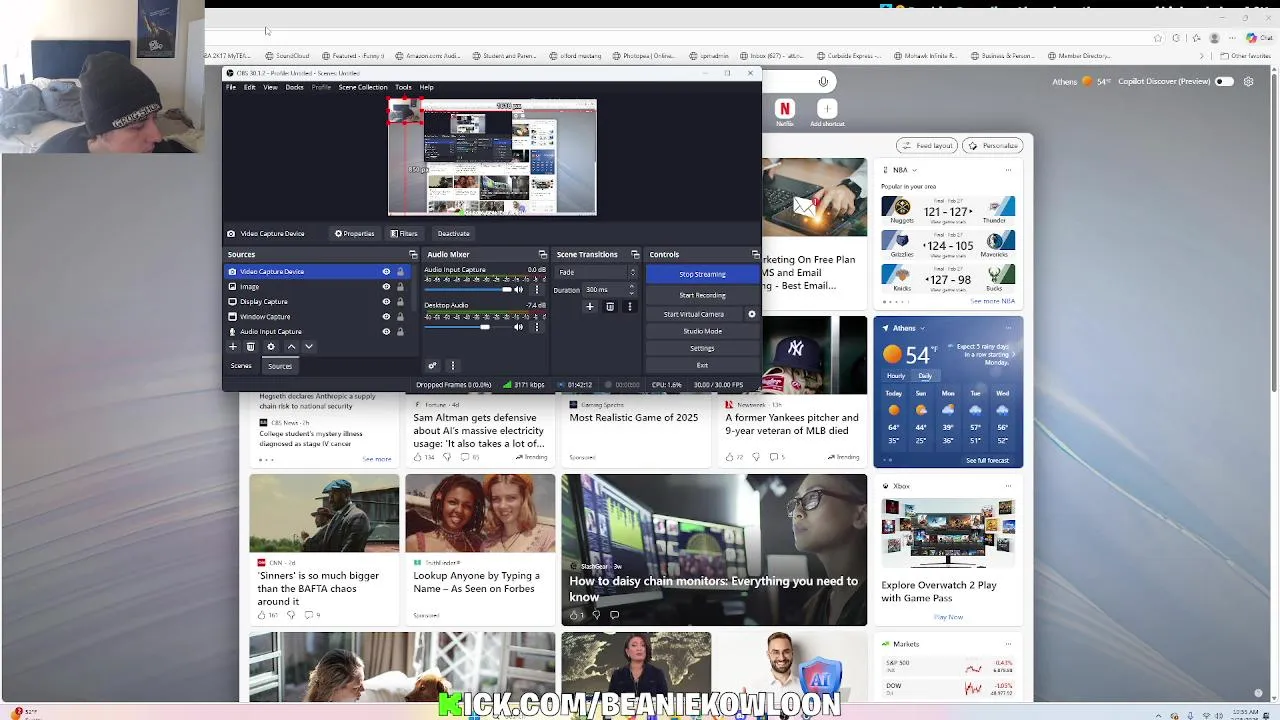Adjust the Audio Input Capture volume slider
The image size is (1280, 720).
[x=469, y=289]
